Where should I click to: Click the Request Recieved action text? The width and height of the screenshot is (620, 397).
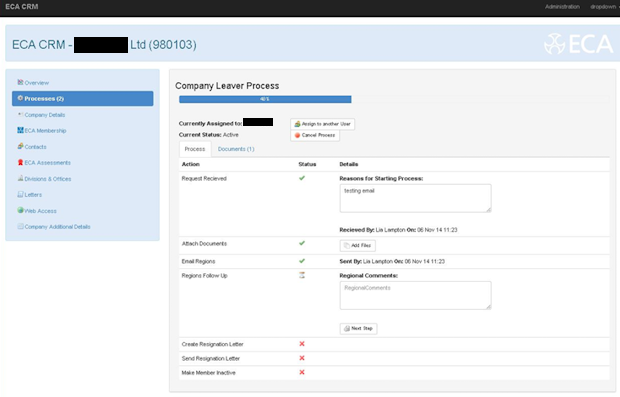pos(204,179)
